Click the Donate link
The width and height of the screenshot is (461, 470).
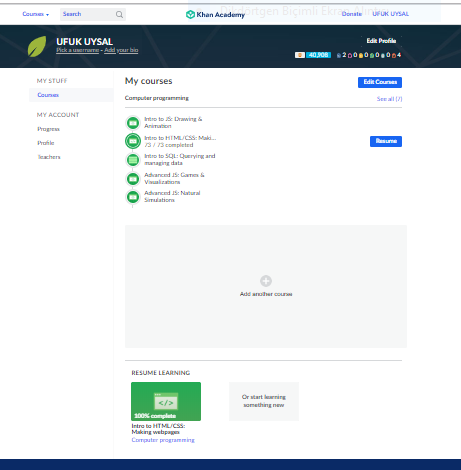352,14
